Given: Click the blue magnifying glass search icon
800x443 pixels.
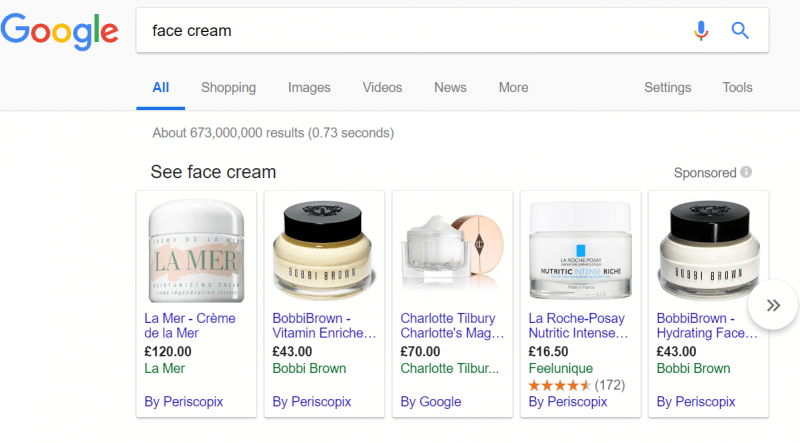Looking at the screenshot, I should point(740,31).
